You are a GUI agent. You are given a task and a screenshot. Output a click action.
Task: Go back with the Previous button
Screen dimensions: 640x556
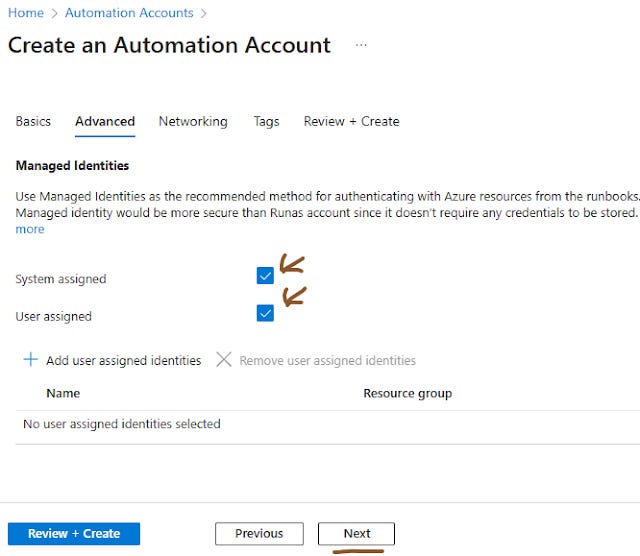click(259, 534)
